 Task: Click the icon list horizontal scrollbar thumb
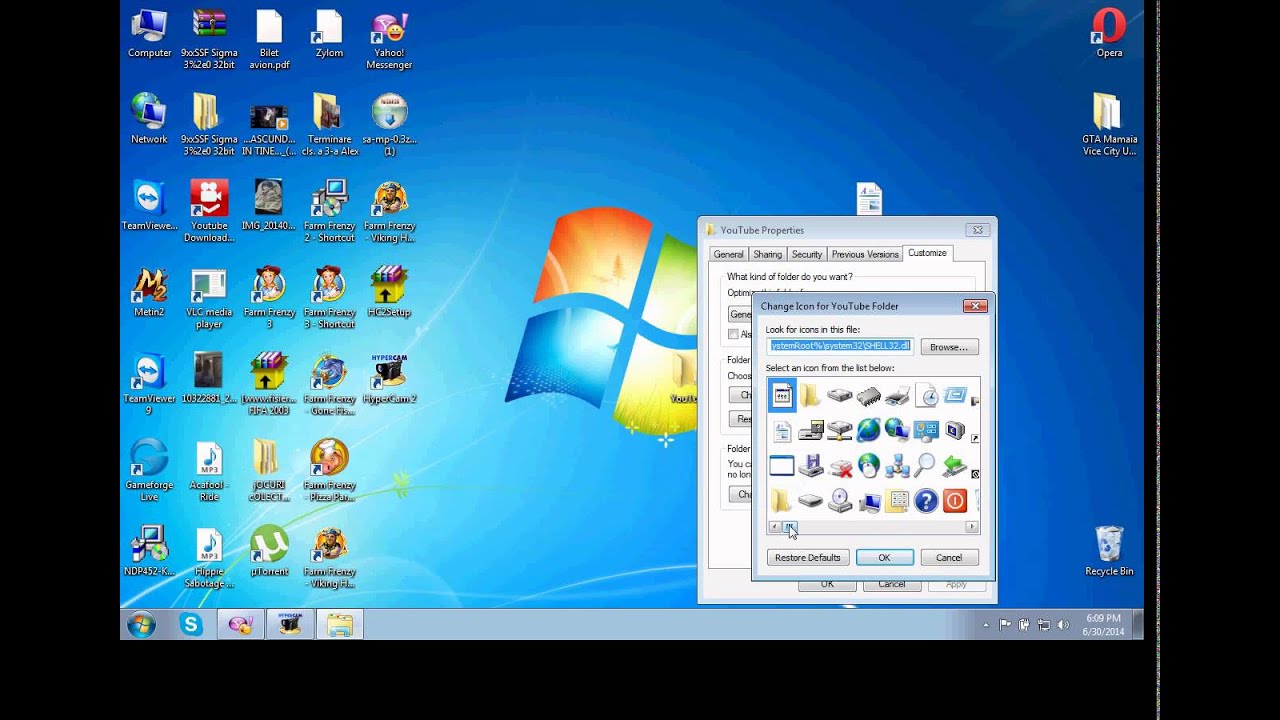click(x=789, y=527)
